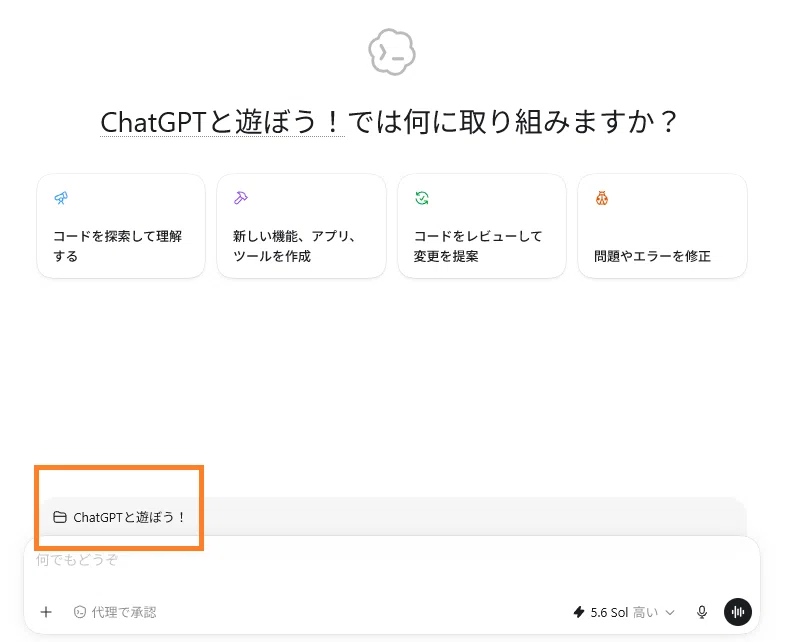
Task: Click the 何でもどうぞ message input field
Action: 392,566
